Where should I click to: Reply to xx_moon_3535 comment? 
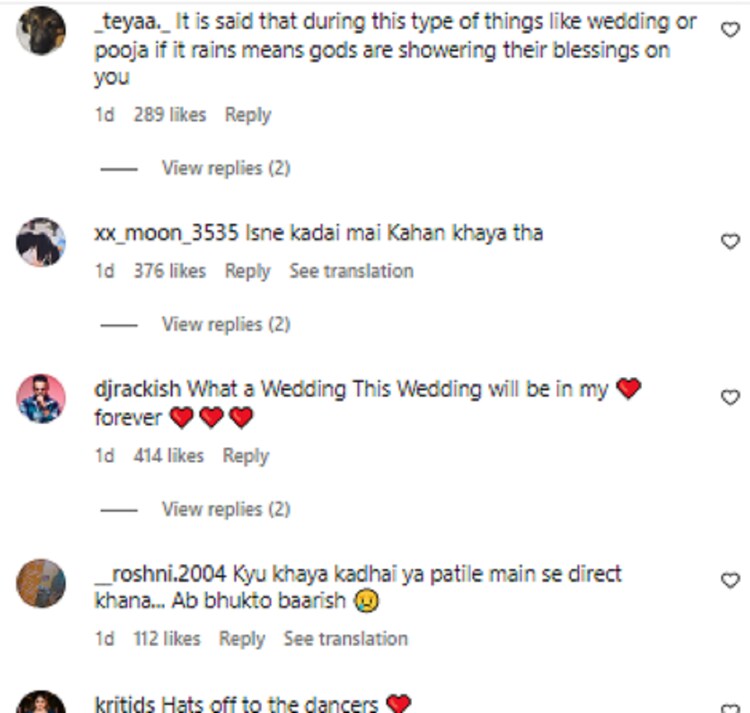247,271
